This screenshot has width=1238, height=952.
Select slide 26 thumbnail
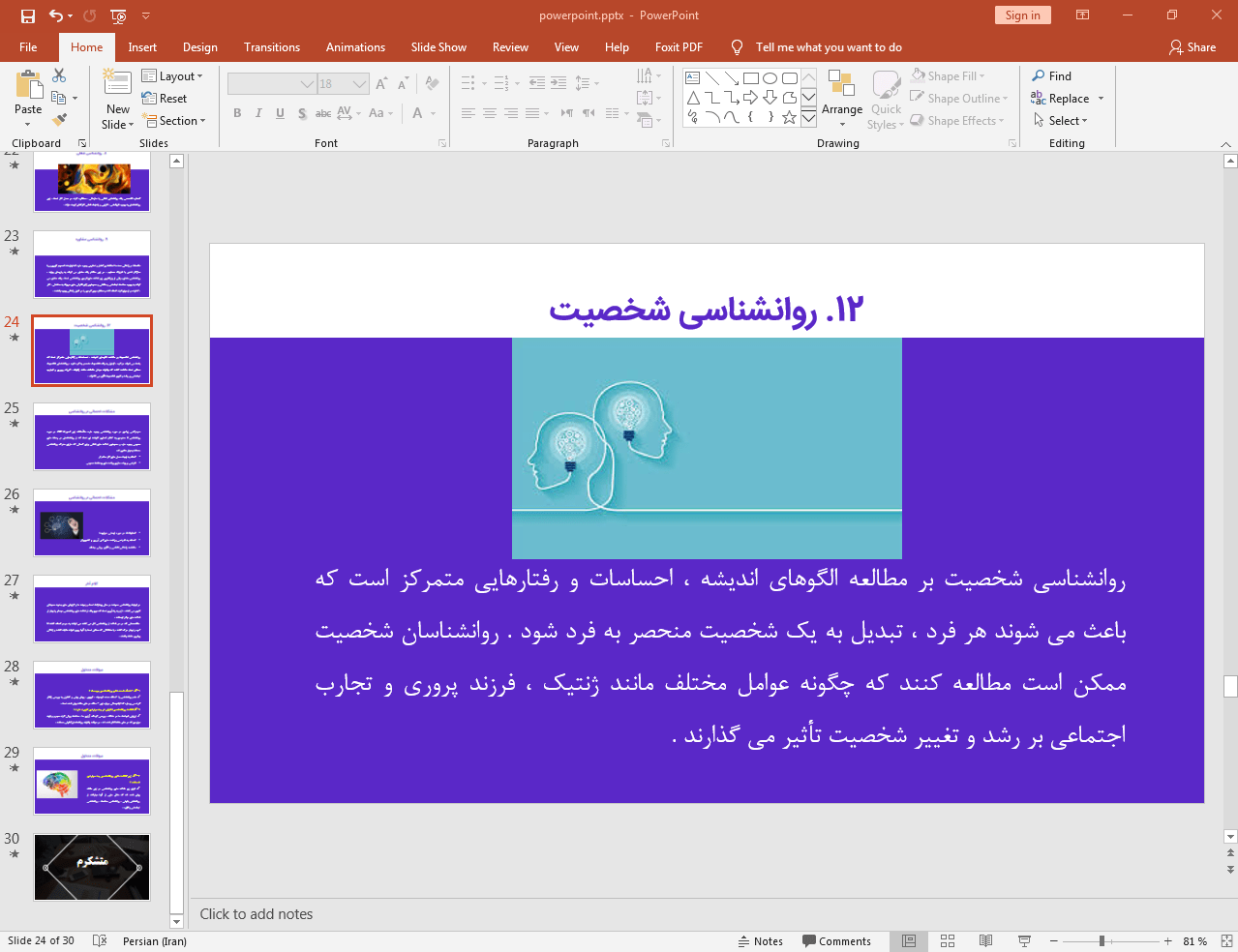[x=92, y=522]
